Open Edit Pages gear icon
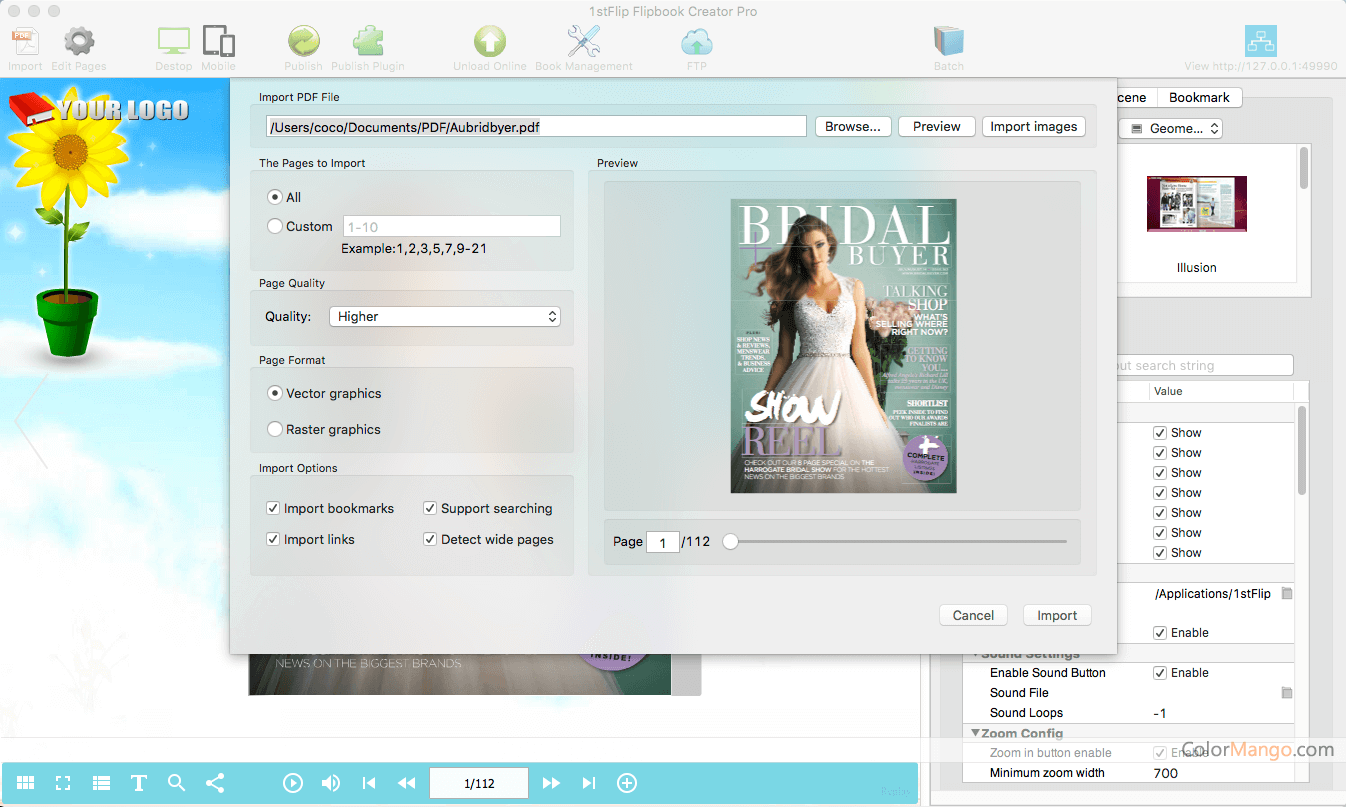Screen dimensions: 1346x807 79,42
